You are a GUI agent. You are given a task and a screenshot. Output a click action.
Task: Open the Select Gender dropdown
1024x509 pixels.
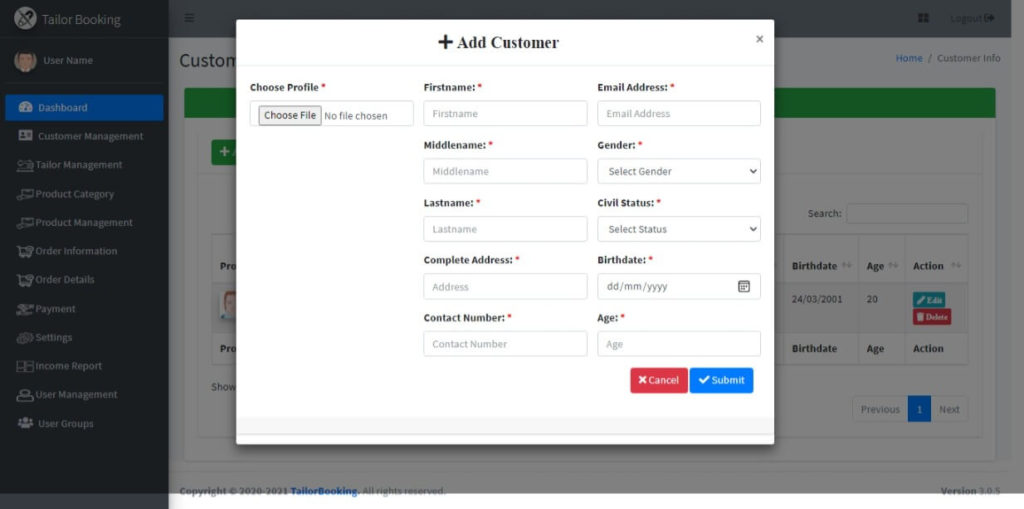(x=679, y=171)
